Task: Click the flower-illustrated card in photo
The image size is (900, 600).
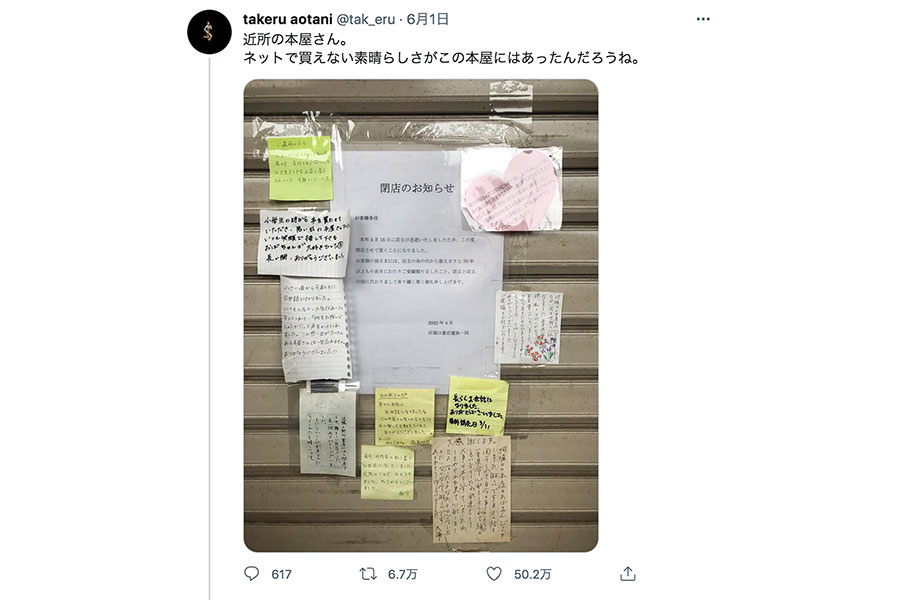Action: tap(528, 327)
